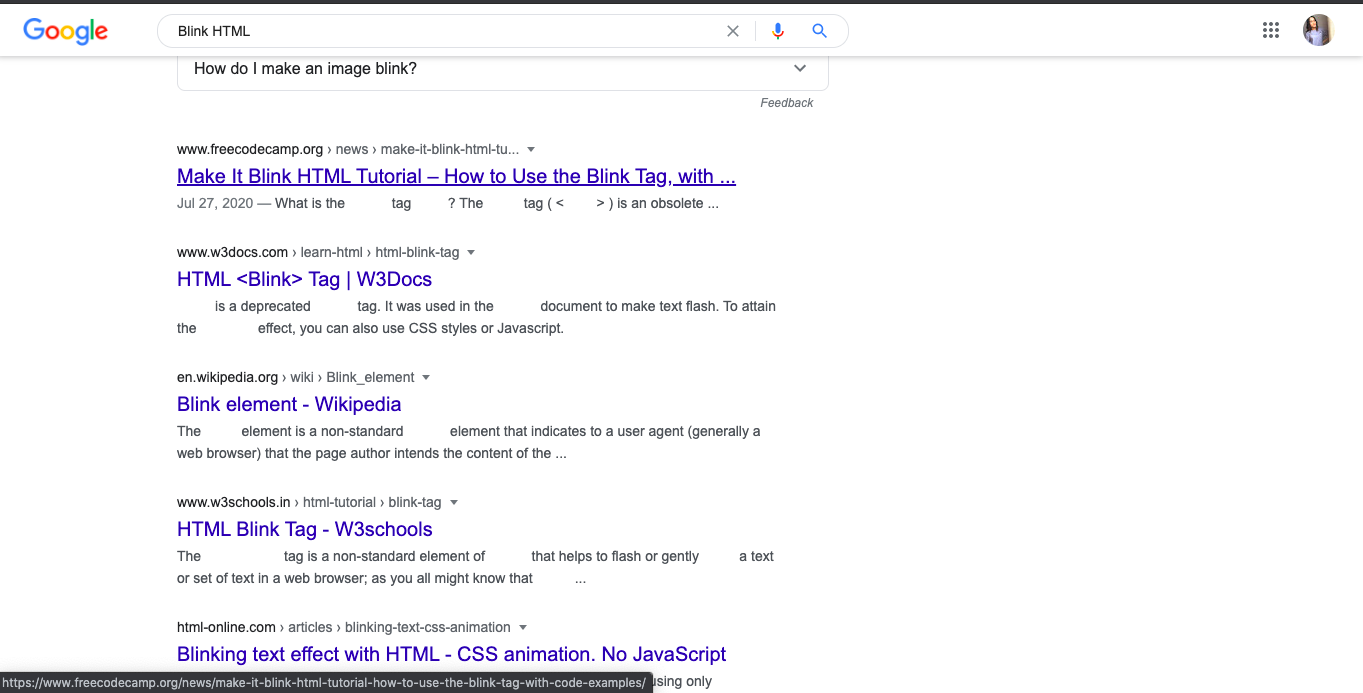Open dropdown arrow beside en.wikipedia.org URL
Viewport: 1363px width, 693px height.
tap(426, 378)
